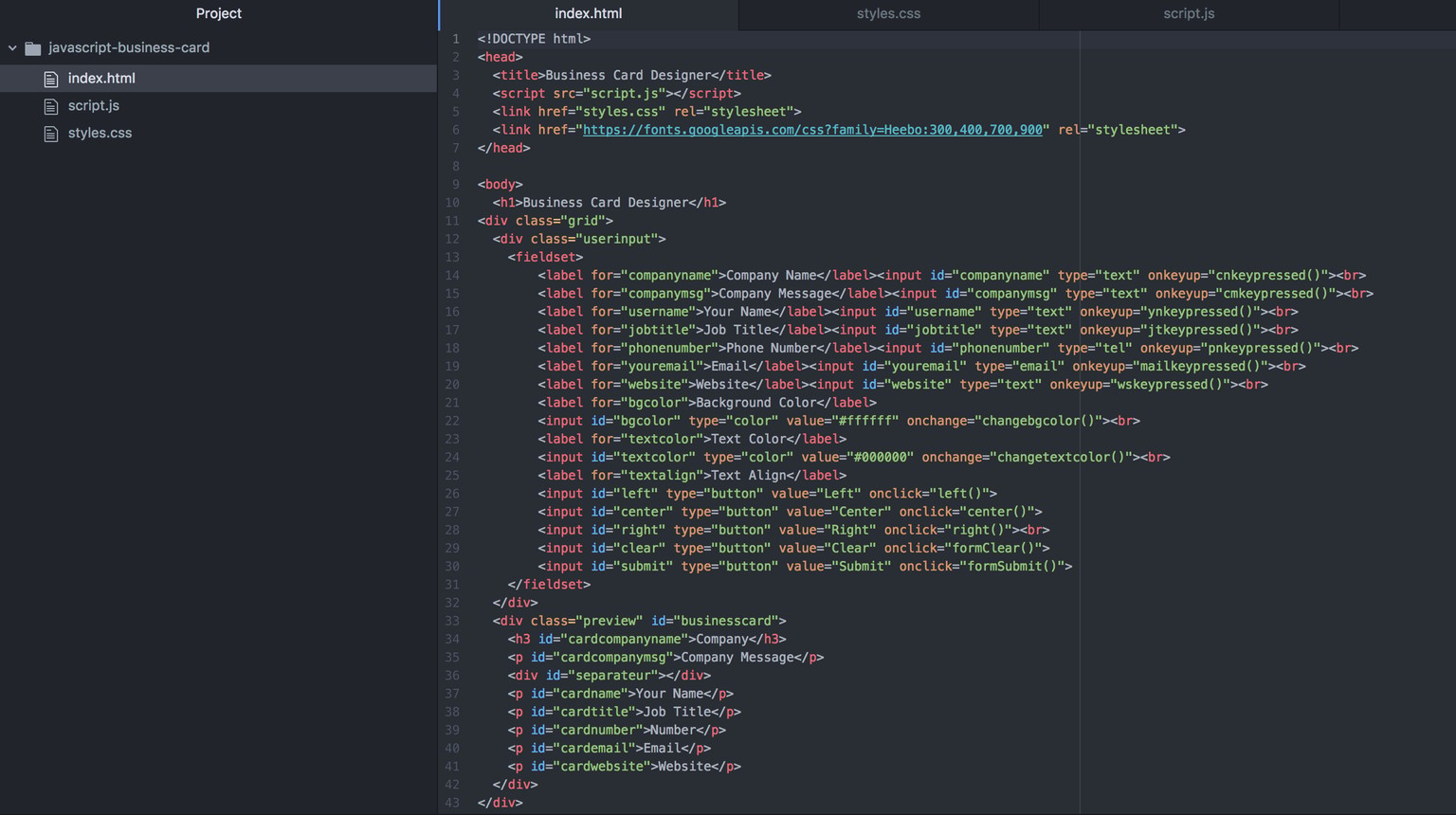Click line number 1 in the gutter
1456x815 pixels.
click(455, 39)
